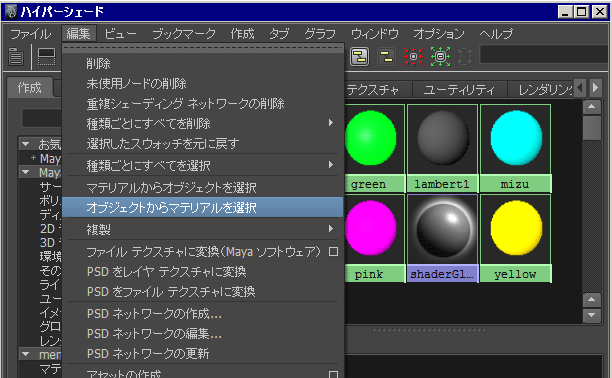
Task: Expand 種類ごとにすべてを選択 submenu arrow
Action: (x=331, y=165)
